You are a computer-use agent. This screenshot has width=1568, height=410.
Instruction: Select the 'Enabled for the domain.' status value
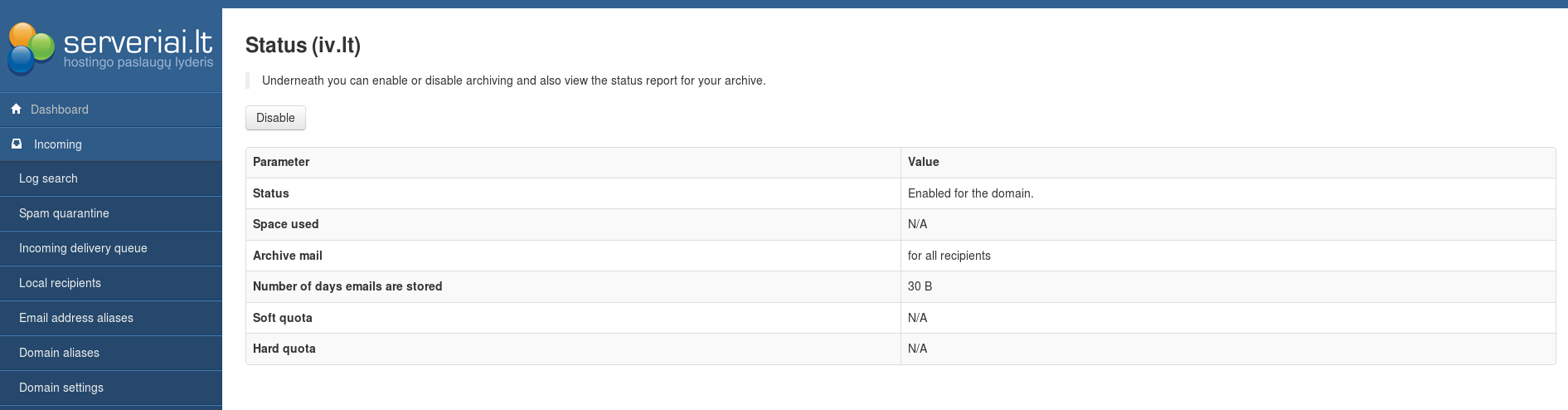[970, 193]
